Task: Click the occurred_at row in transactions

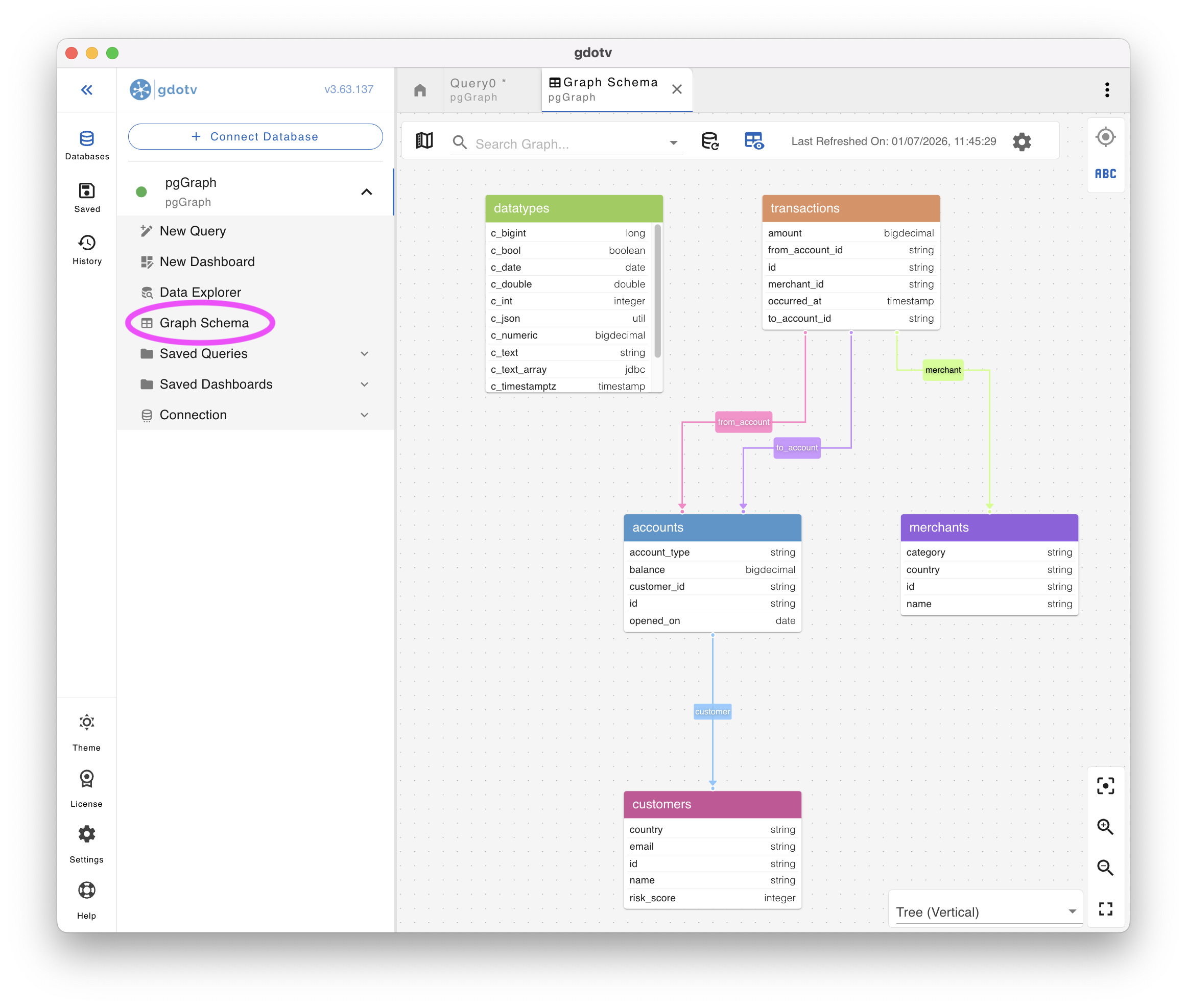Action: [850, 301]
